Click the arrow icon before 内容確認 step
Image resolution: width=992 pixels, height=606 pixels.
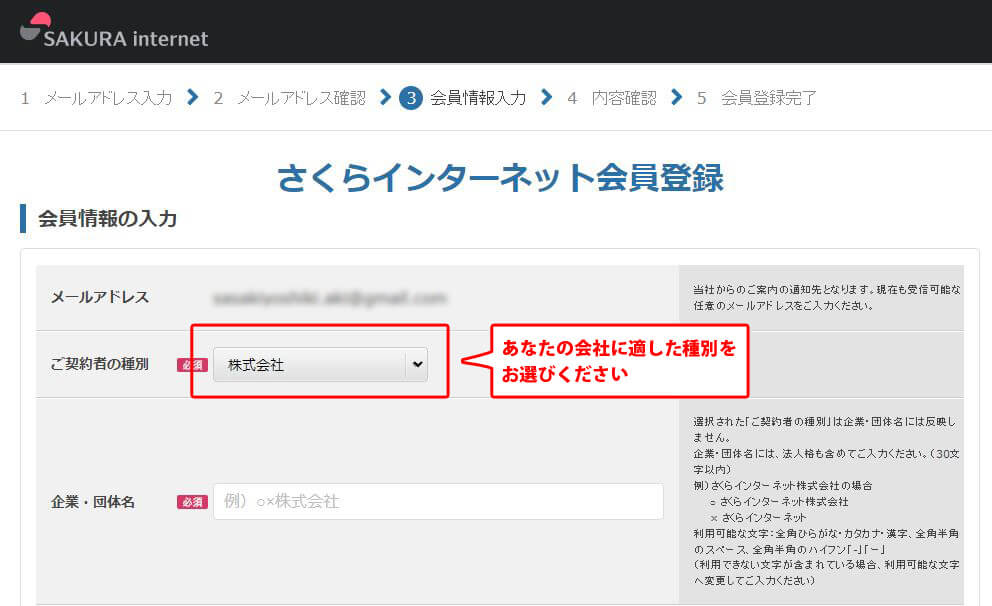point(545,98)
